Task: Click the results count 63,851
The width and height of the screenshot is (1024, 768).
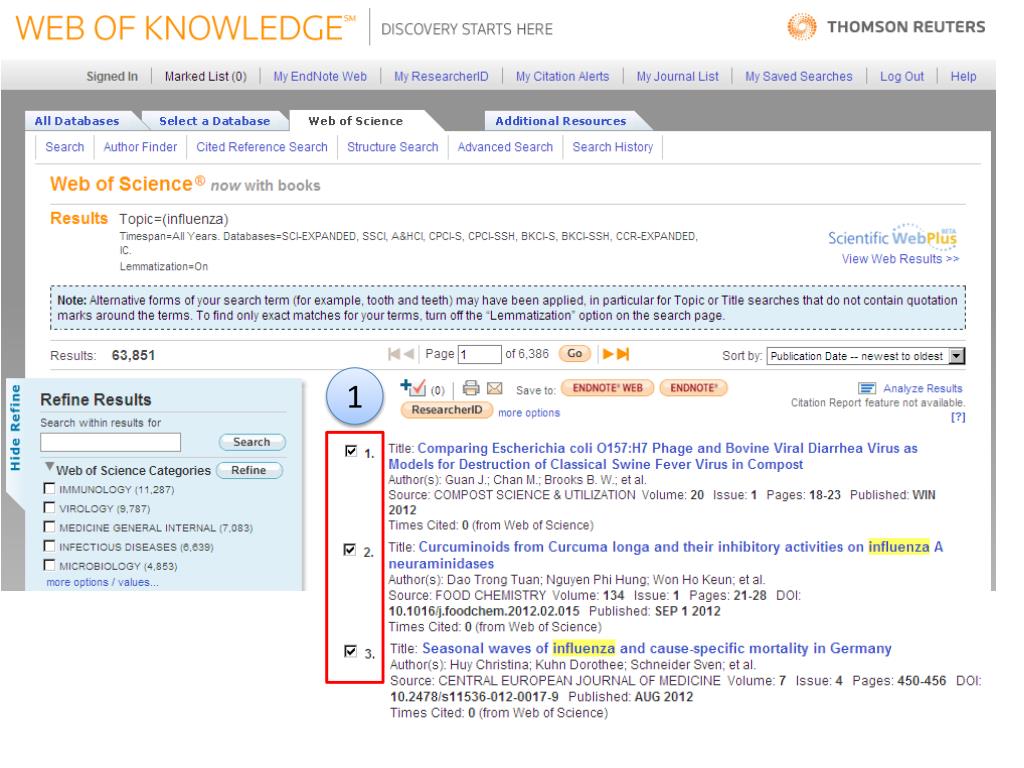Action: tap(133, 355)
